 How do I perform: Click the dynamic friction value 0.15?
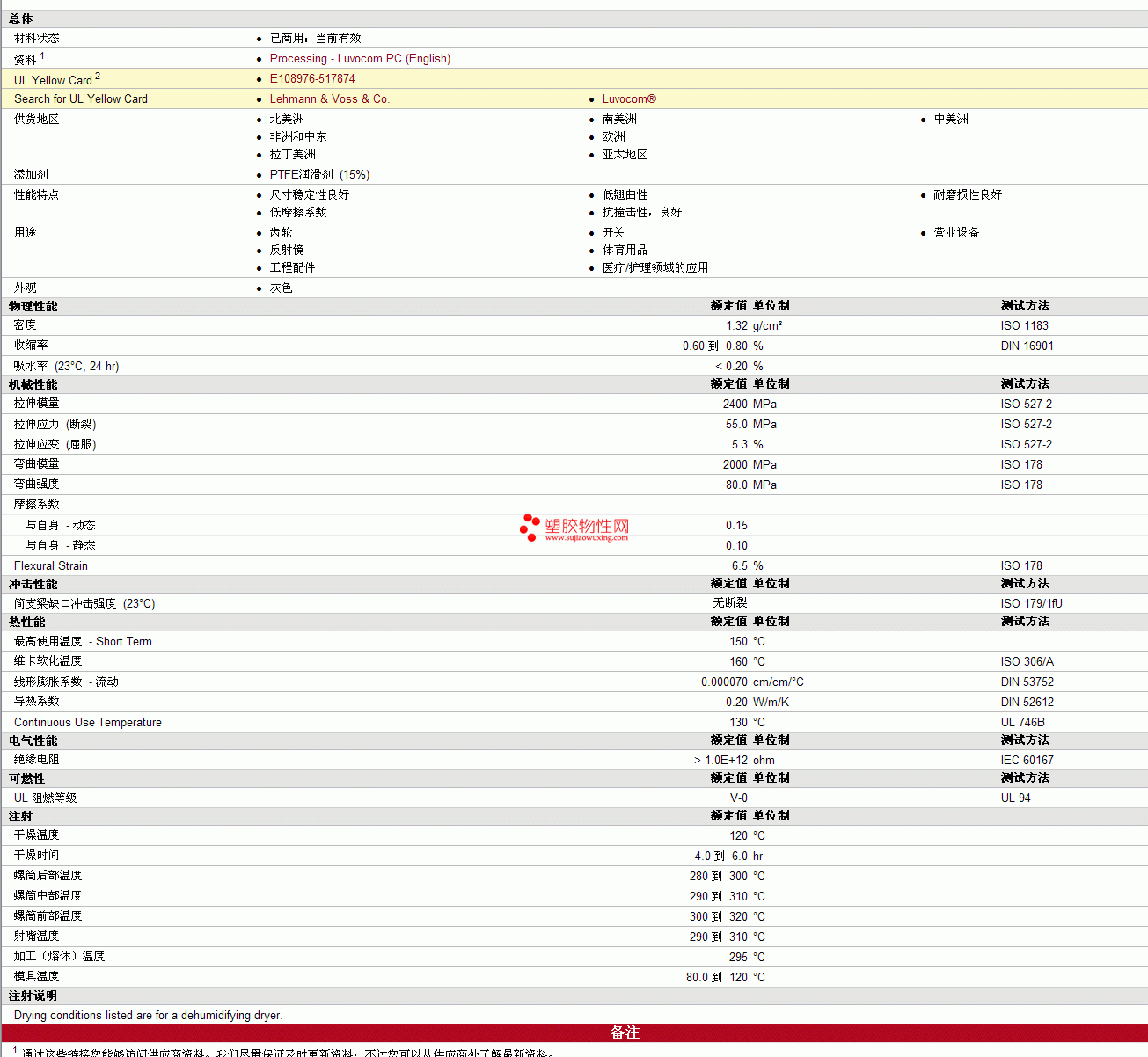point(737,525)
